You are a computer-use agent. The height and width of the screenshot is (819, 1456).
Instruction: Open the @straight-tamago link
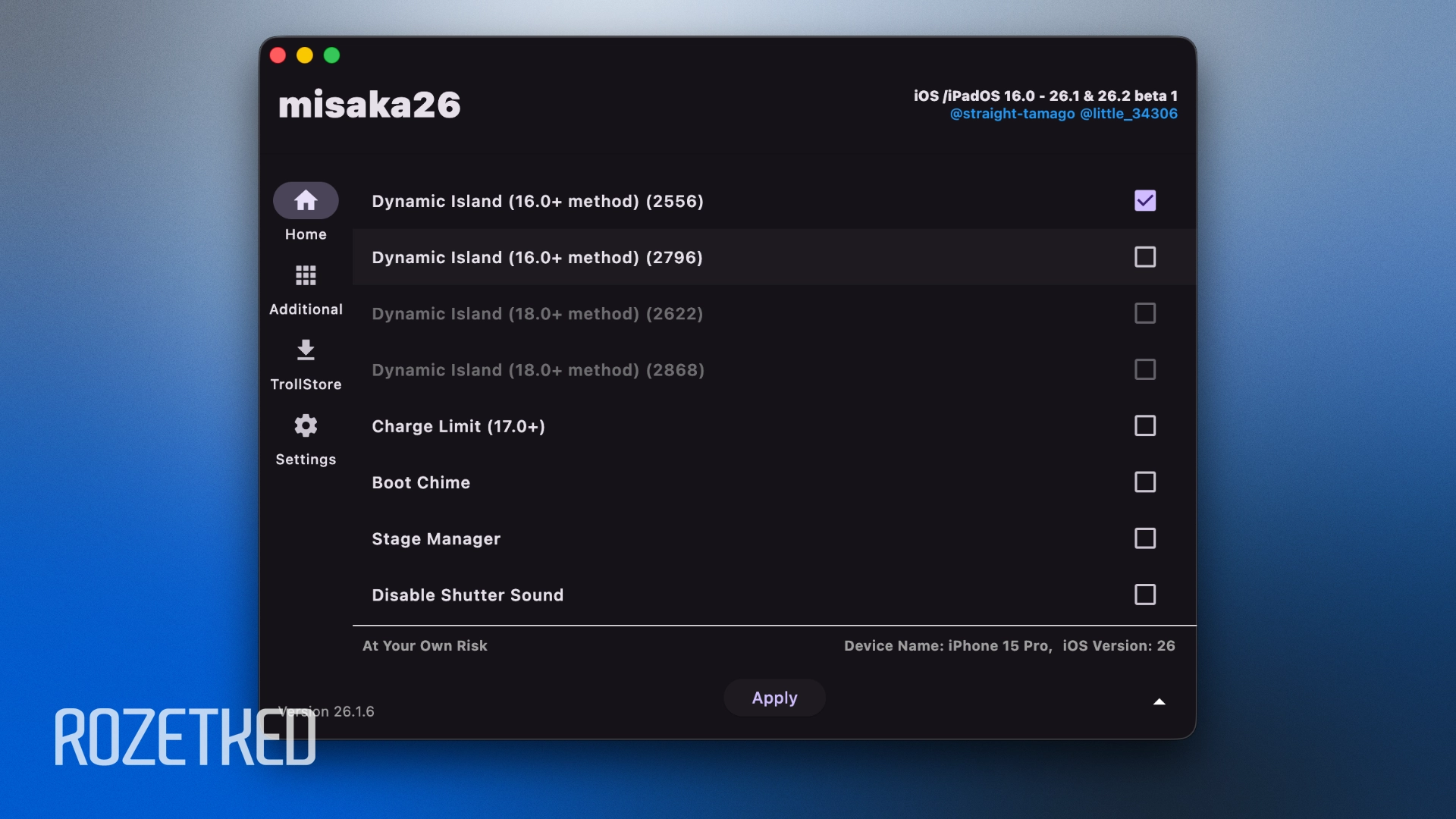tap(1012, 114)
